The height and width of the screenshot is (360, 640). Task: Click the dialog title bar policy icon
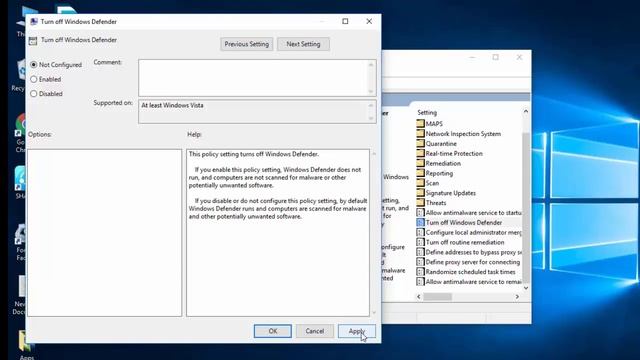pyautogui.click(x=34, y=22)
